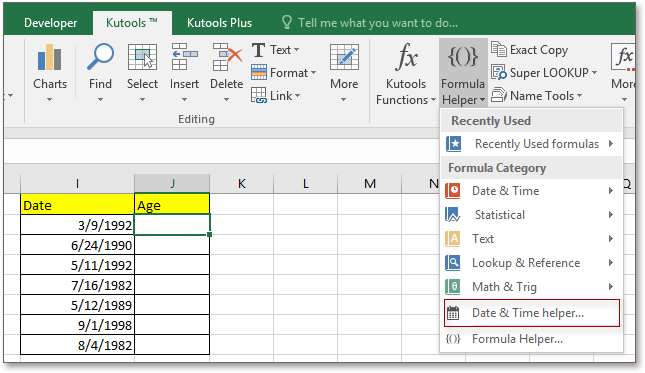Click the More editing tools icon

coord(344,57)
